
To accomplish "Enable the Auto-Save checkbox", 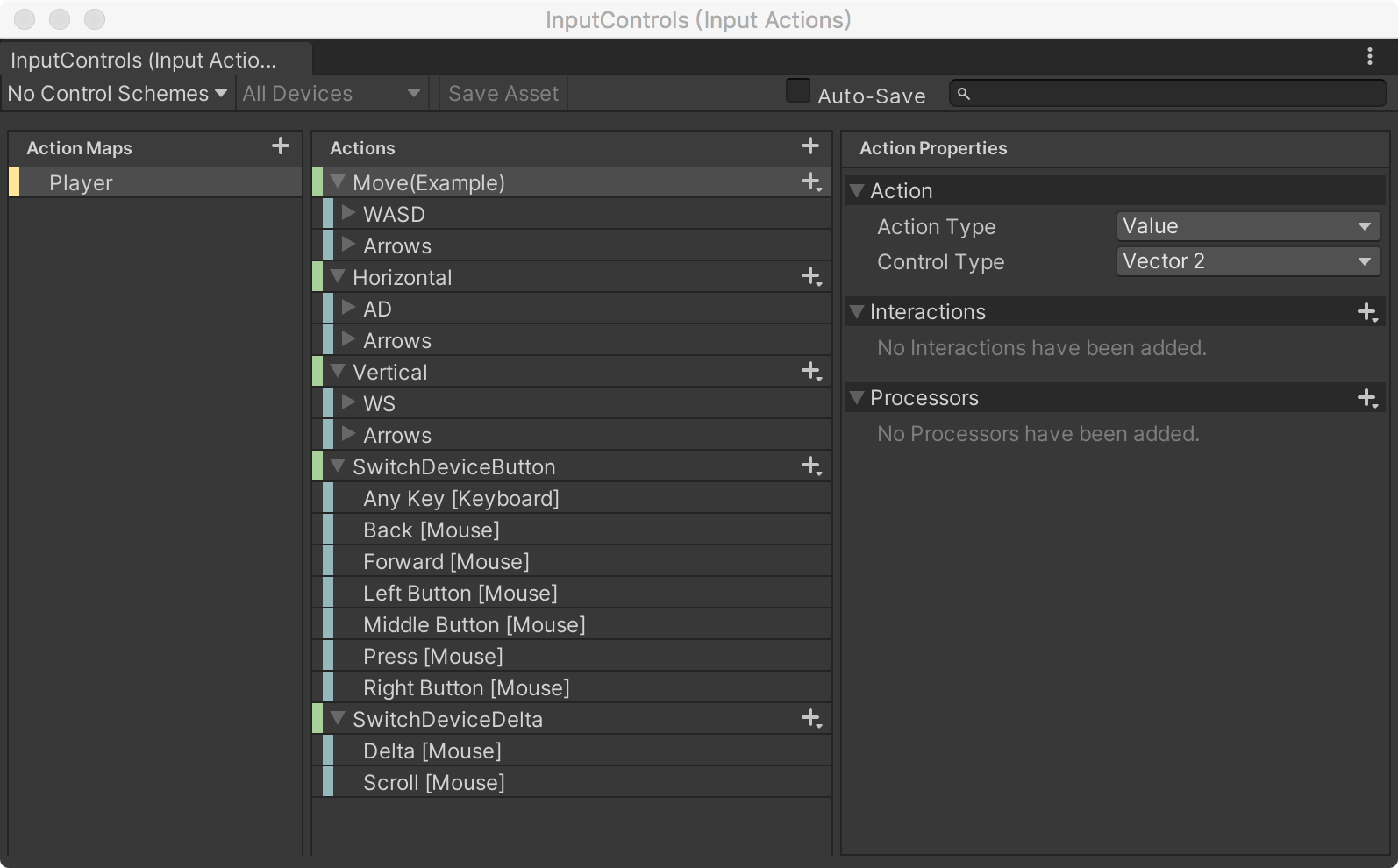I will pos(797,91).
